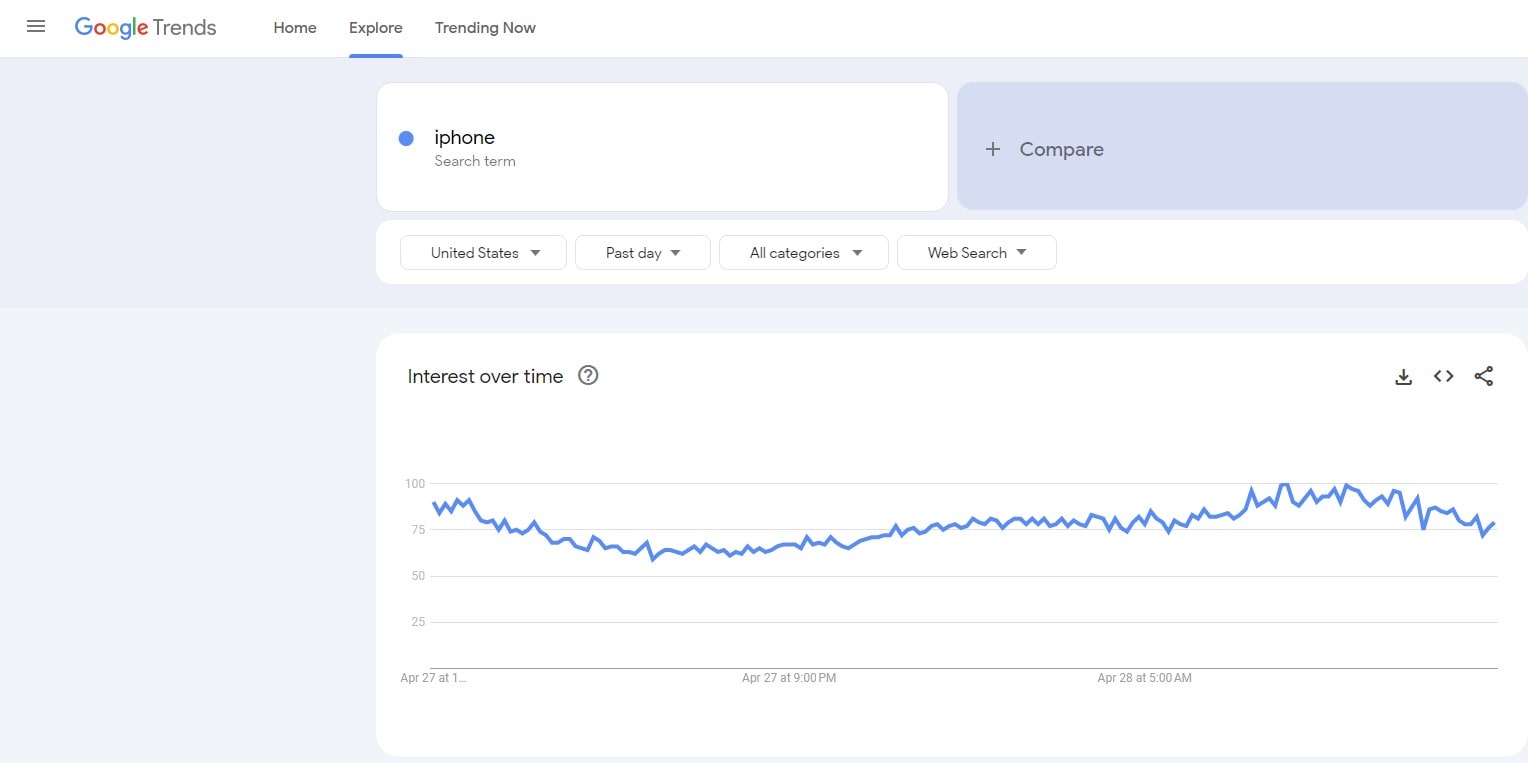The height and width of the screenshot is (763, 1528).
Task: Click the 50 value on chart axis
Action: (x=418, y=576)
